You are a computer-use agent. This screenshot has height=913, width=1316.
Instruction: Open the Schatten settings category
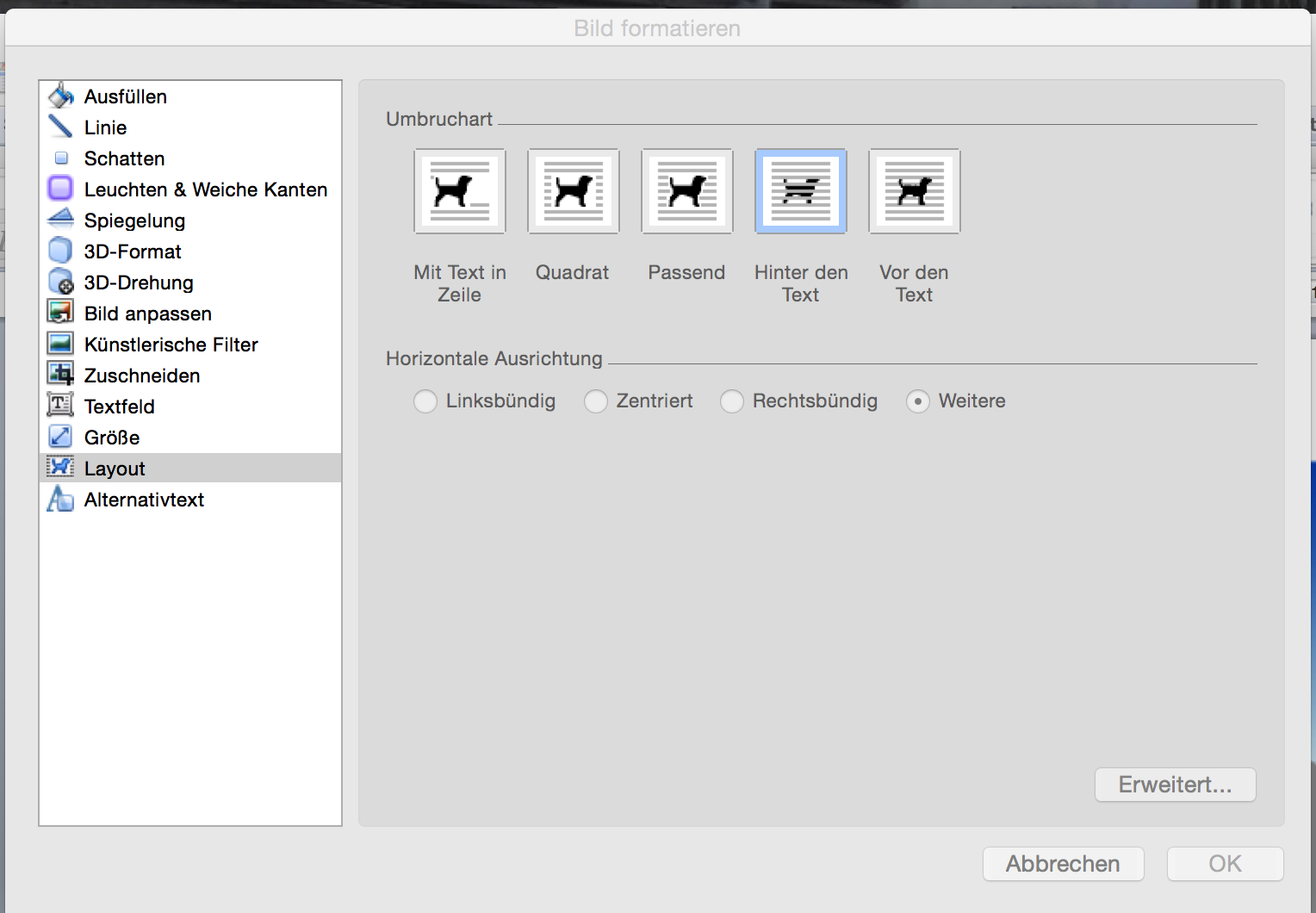tap(124, 158)
